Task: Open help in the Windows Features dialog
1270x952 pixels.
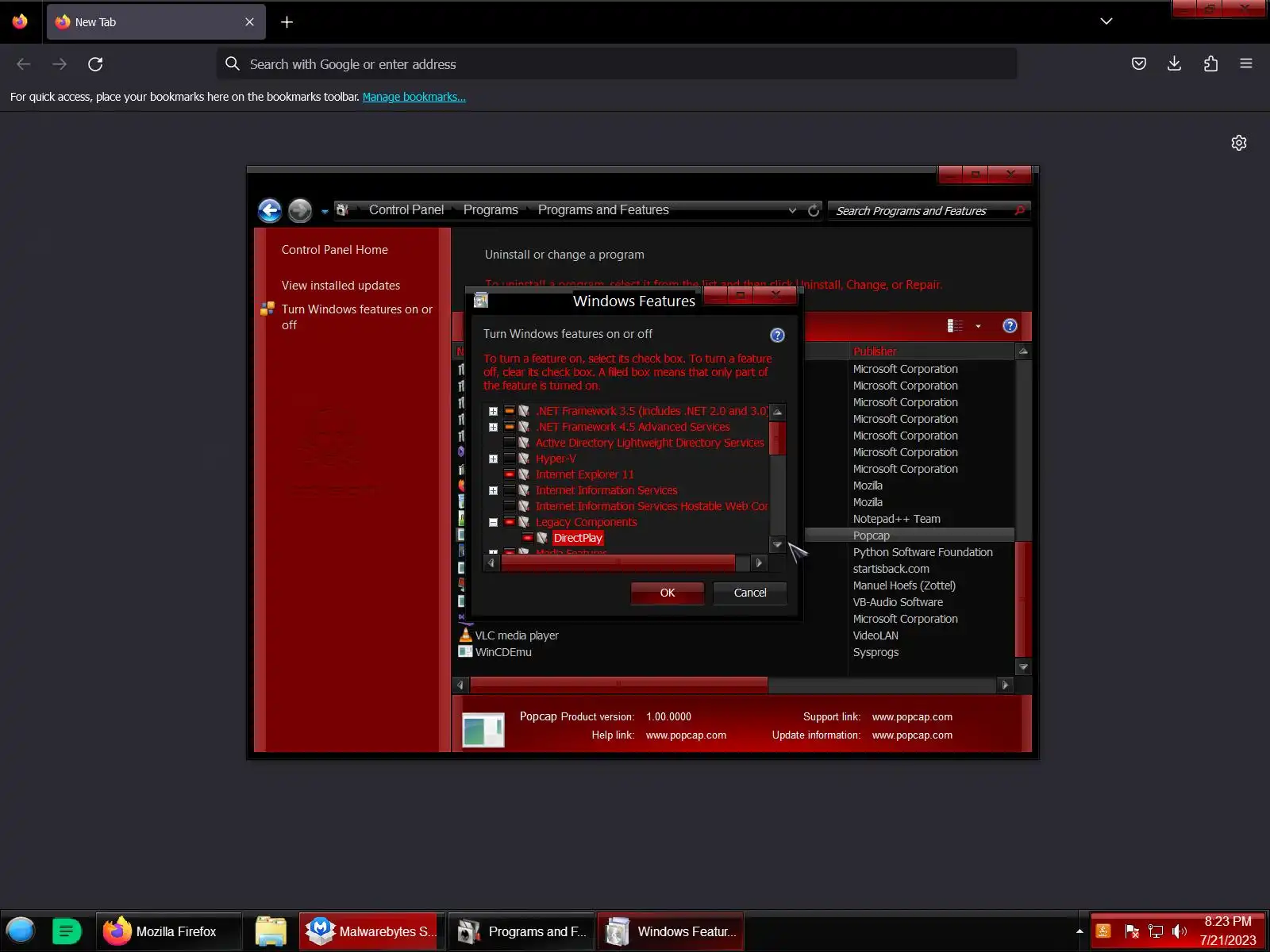Action: pyautogui.click(x=777, y=335)
